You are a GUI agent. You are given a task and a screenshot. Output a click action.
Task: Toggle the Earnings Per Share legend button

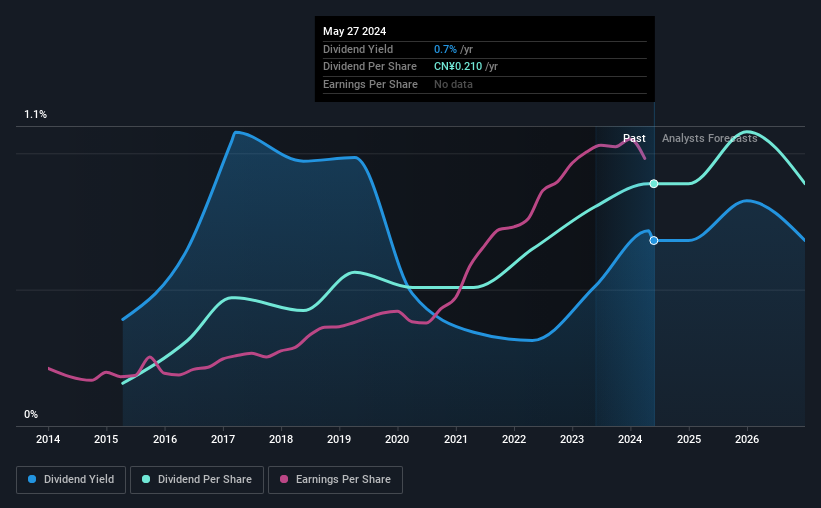coord(335,480)
